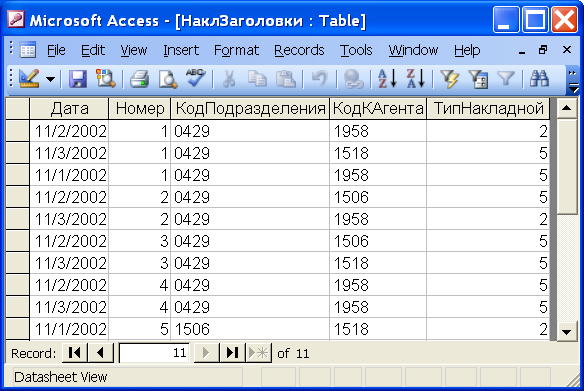The image size is (584, 391).
Task: Click the table document control icon in the menu bar
Action: pyautogui.click(x=28, y=50)
